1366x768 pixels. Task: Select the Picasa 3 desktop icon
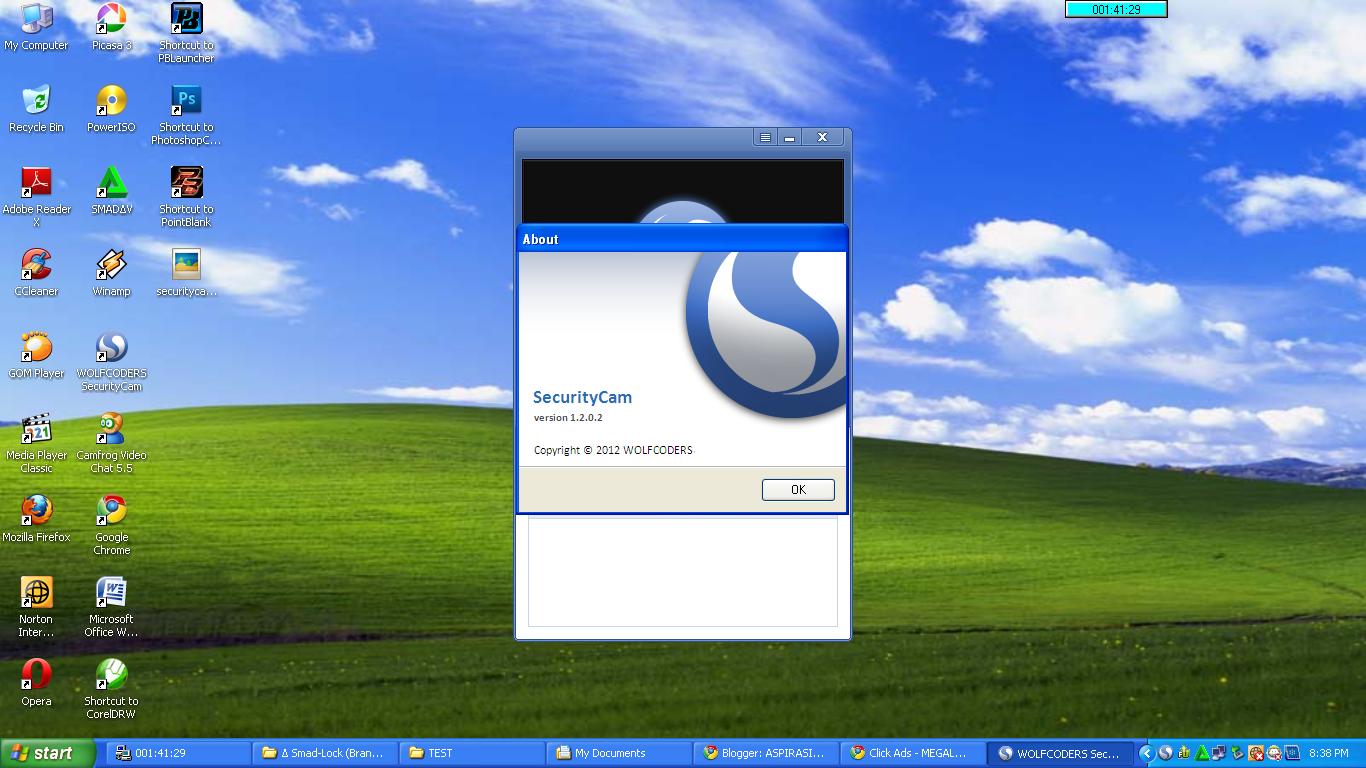pos(111,27)
